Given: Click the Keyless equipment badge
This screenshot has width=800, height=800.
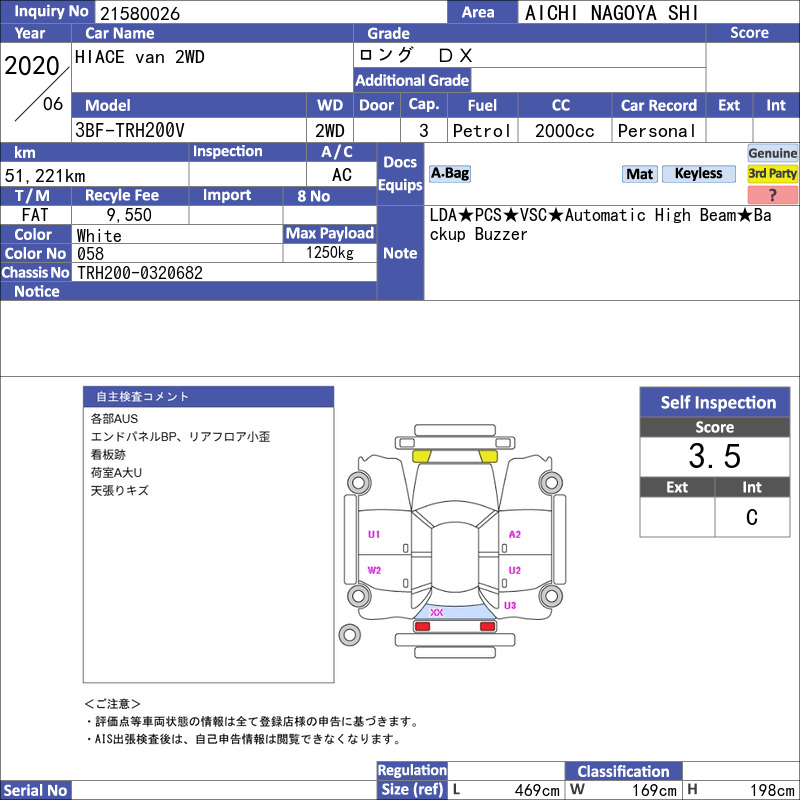Looking at the screenshot, I should coord(698,173).
